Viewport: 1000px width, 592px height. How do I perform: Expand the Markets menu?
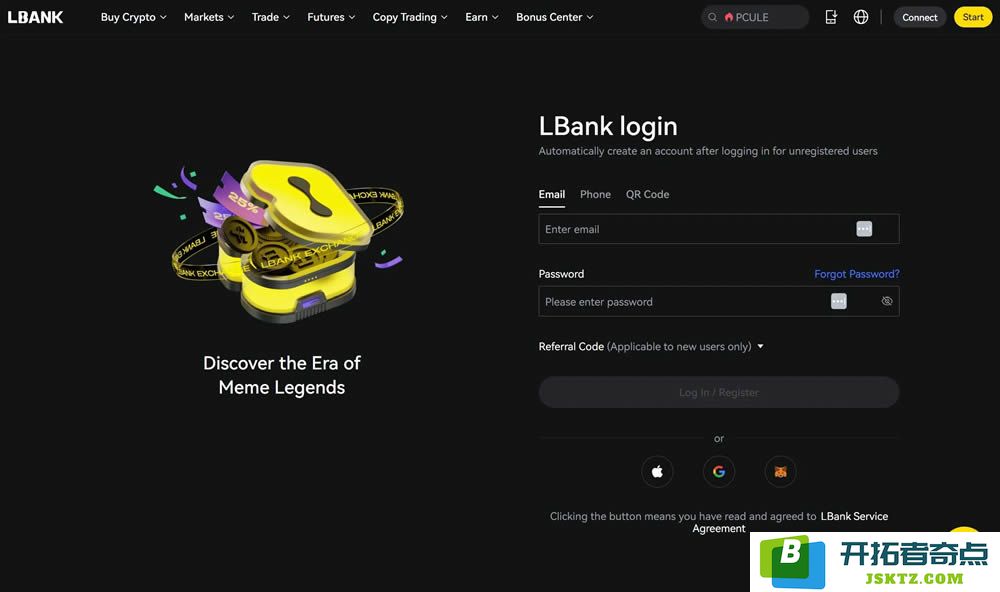pyautogui.click(x=209, y=17)
